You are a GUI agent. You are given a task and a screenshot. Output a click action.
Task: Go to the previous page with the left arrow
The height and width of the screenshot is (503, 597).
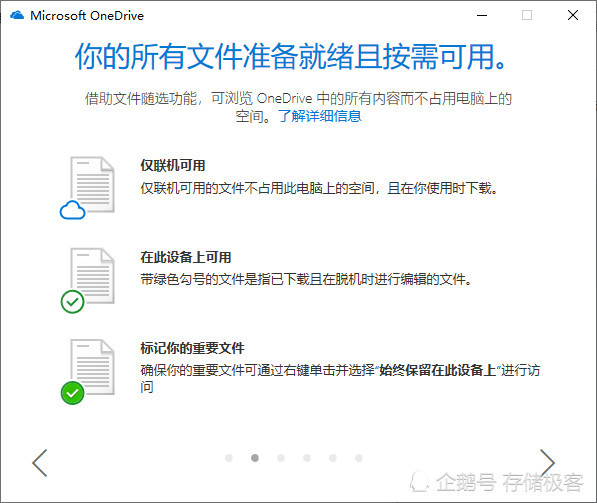click(40, 463)
